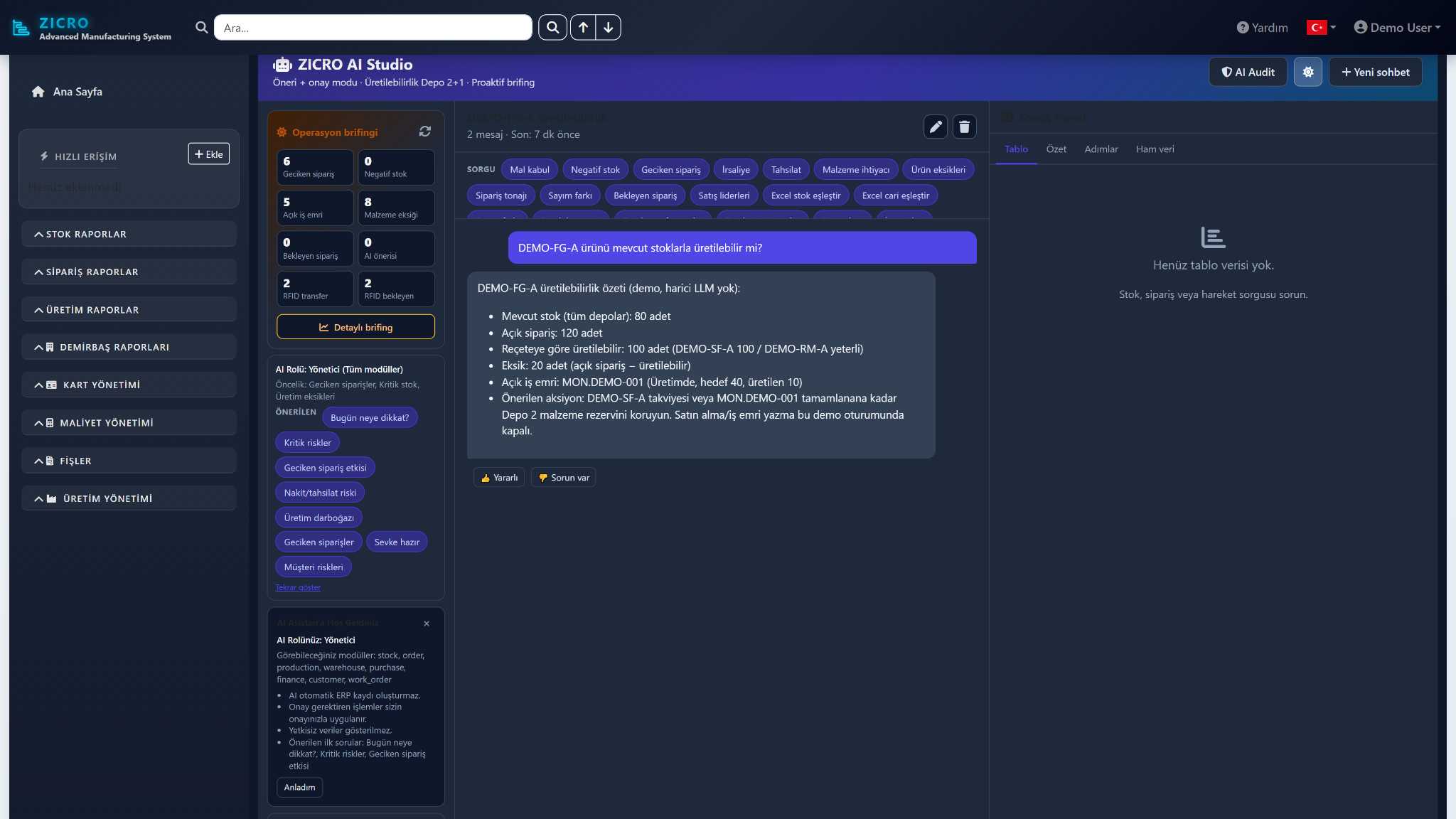Image resolution: width=1456 pixels, height=819 pixels.
Task: Run the Excel cari eşleştir query
Action: [x=895, y=196]
